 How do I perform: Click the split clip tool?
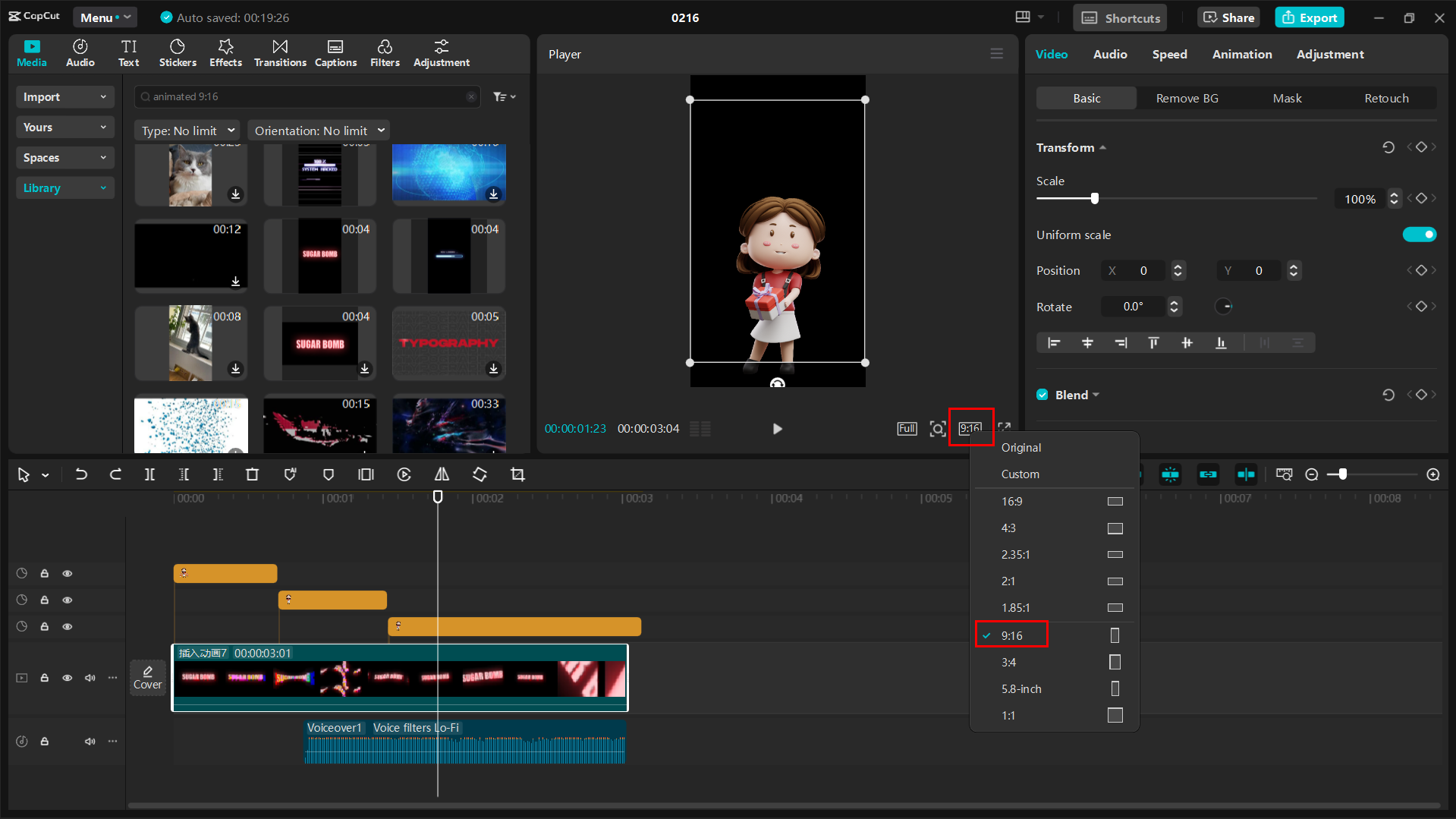tap(149, 474)
